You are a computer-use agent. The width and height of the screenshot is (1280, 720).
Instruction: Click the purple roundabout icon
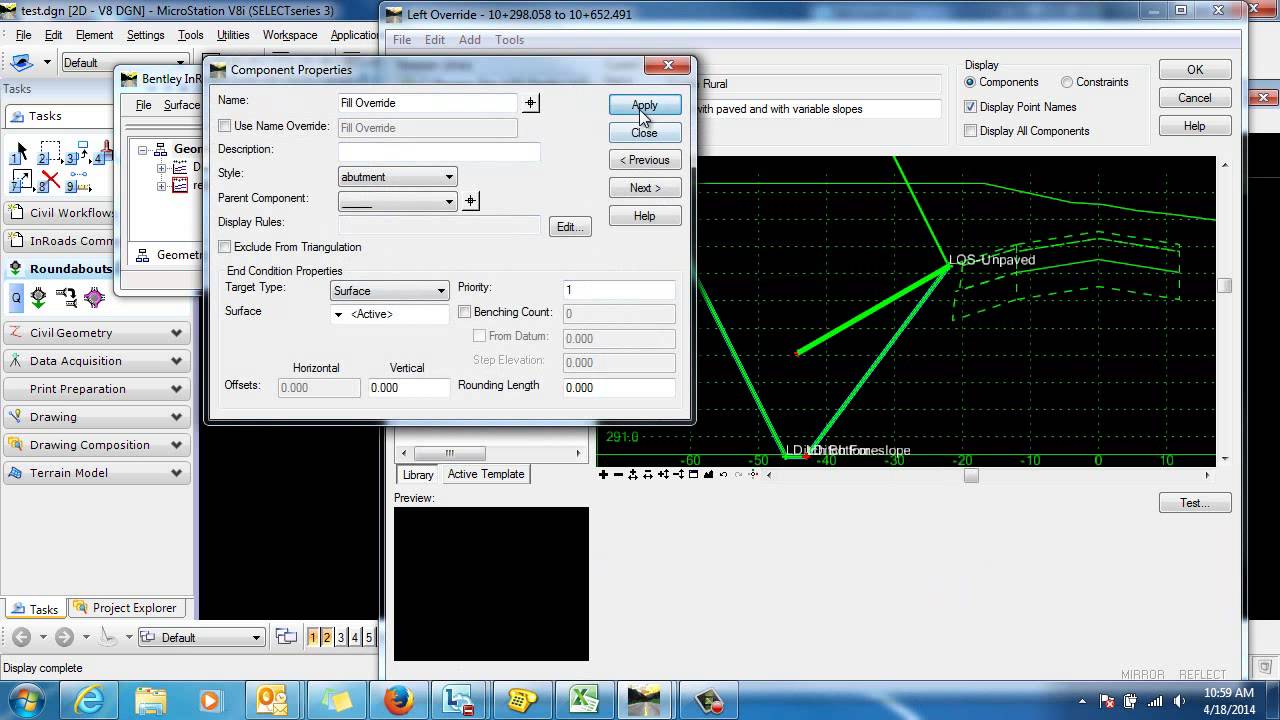tap(95, 297)
